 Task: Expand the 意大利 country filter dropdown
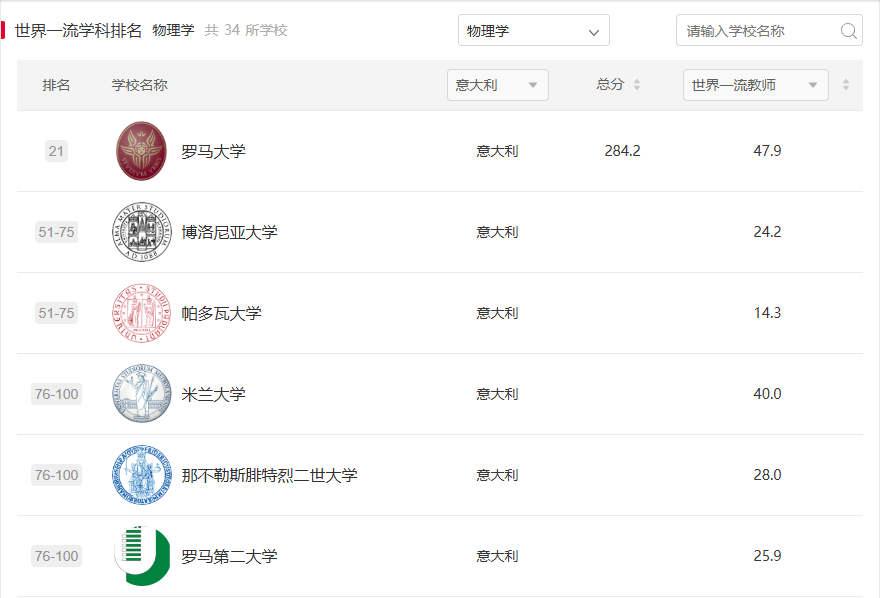[x=497, y=85]
